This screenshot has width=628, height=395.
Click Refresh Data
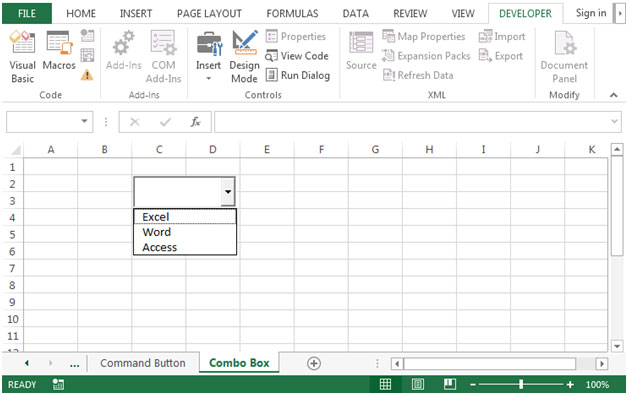[418, 75]
